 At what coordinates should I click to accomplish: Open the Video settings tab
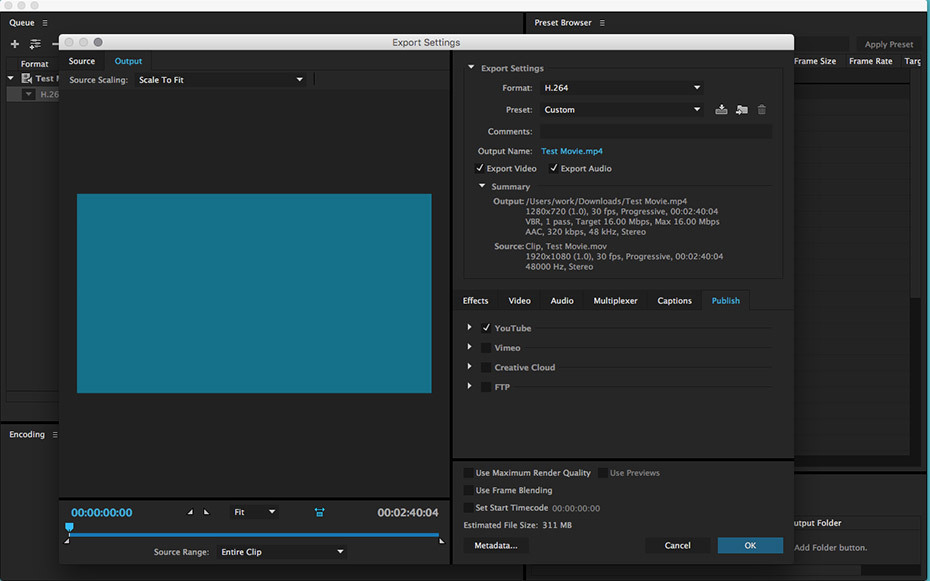[x=519, y=301]
